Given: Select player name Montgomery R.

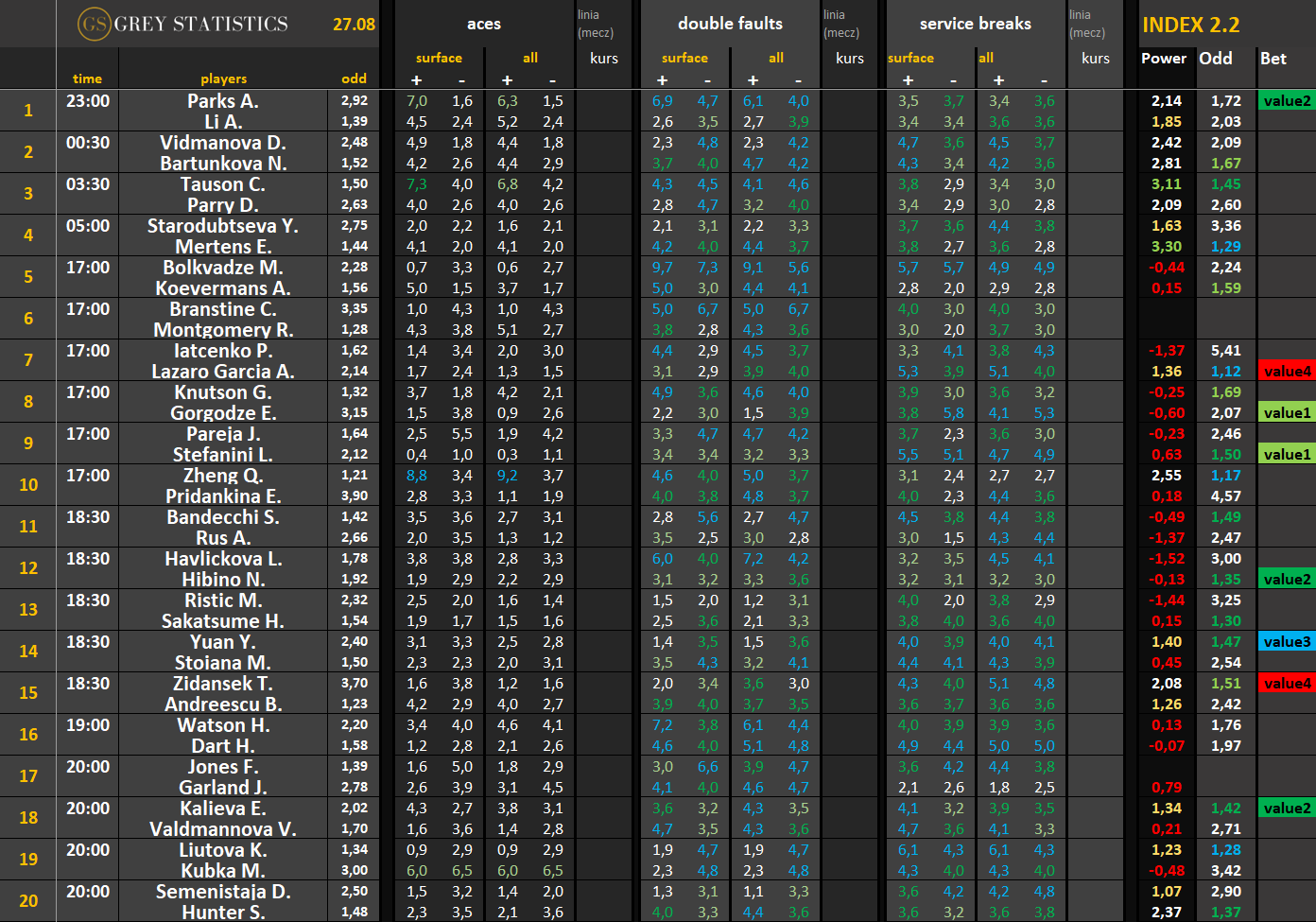Looking at the screenshot, I should tap(223, 330).
